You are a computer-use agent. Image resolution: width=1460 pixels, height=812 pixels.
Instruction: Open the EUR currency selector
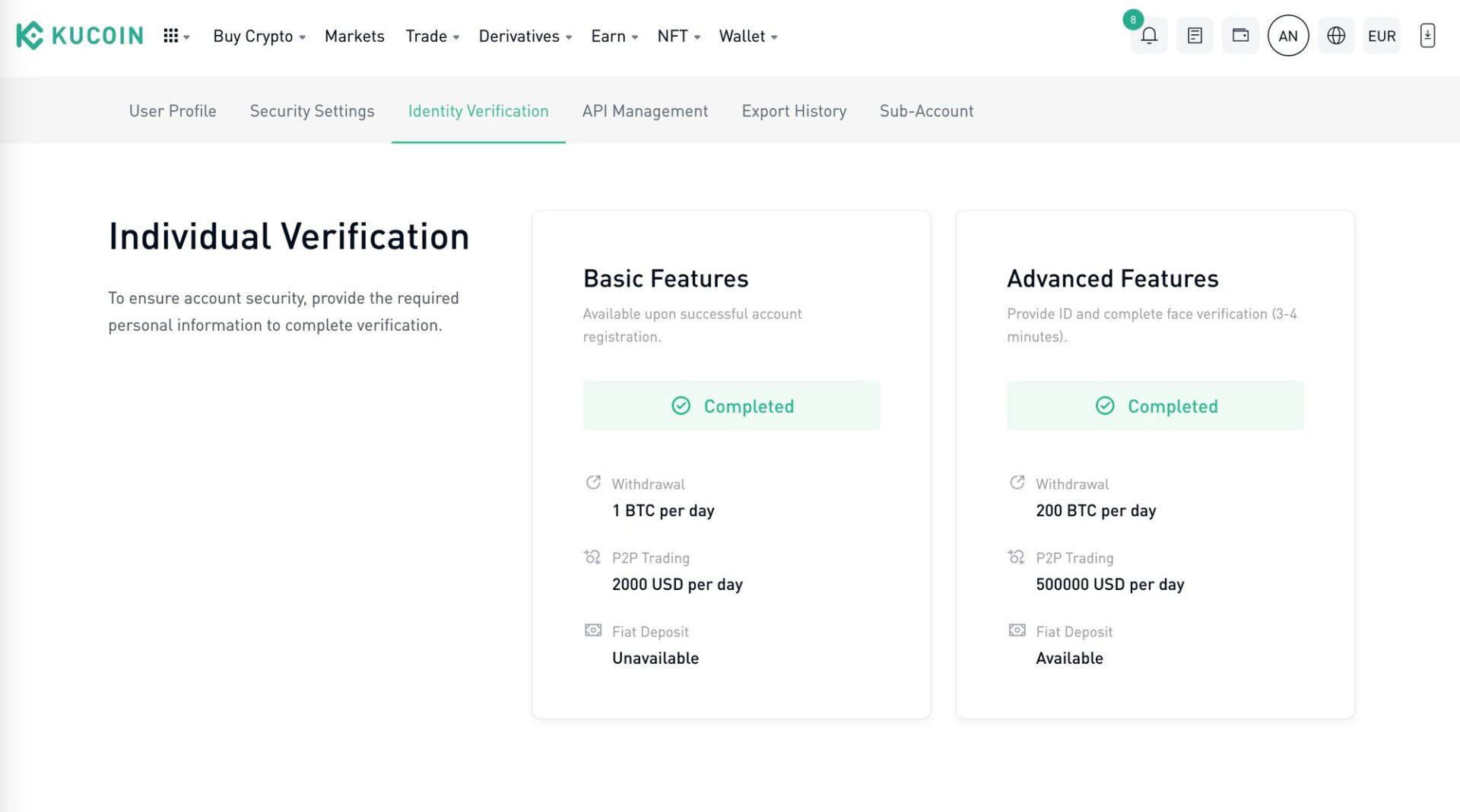click(x=1382, y=35)
